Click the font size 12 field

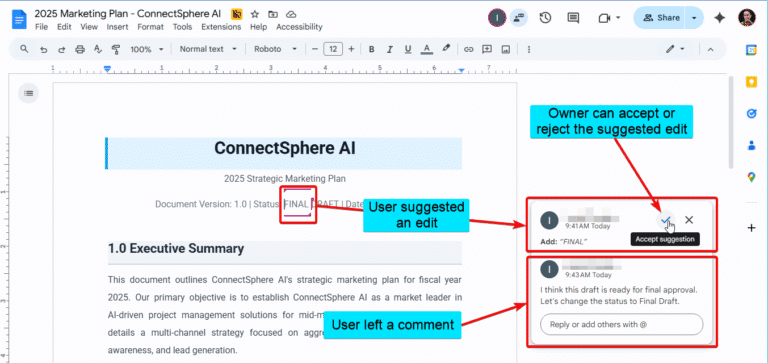[333, 49]
